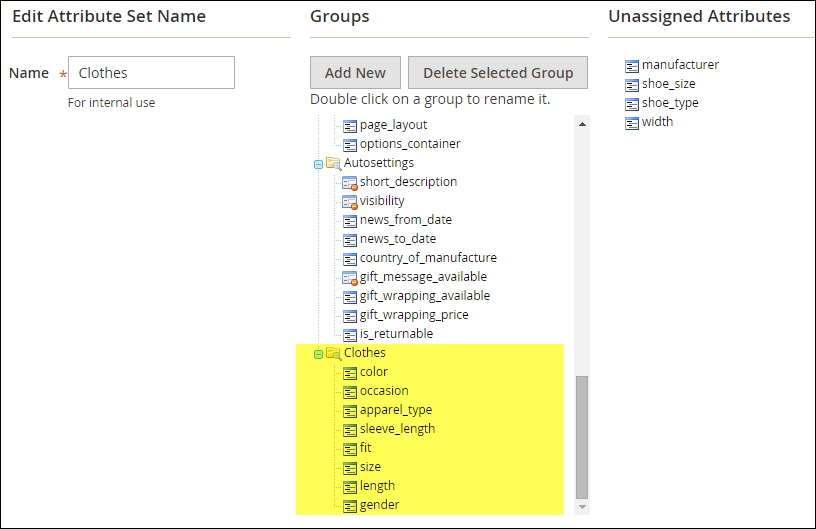
Task: Select the country_of_manufacture attribute
Action: (x=428, y=258)
